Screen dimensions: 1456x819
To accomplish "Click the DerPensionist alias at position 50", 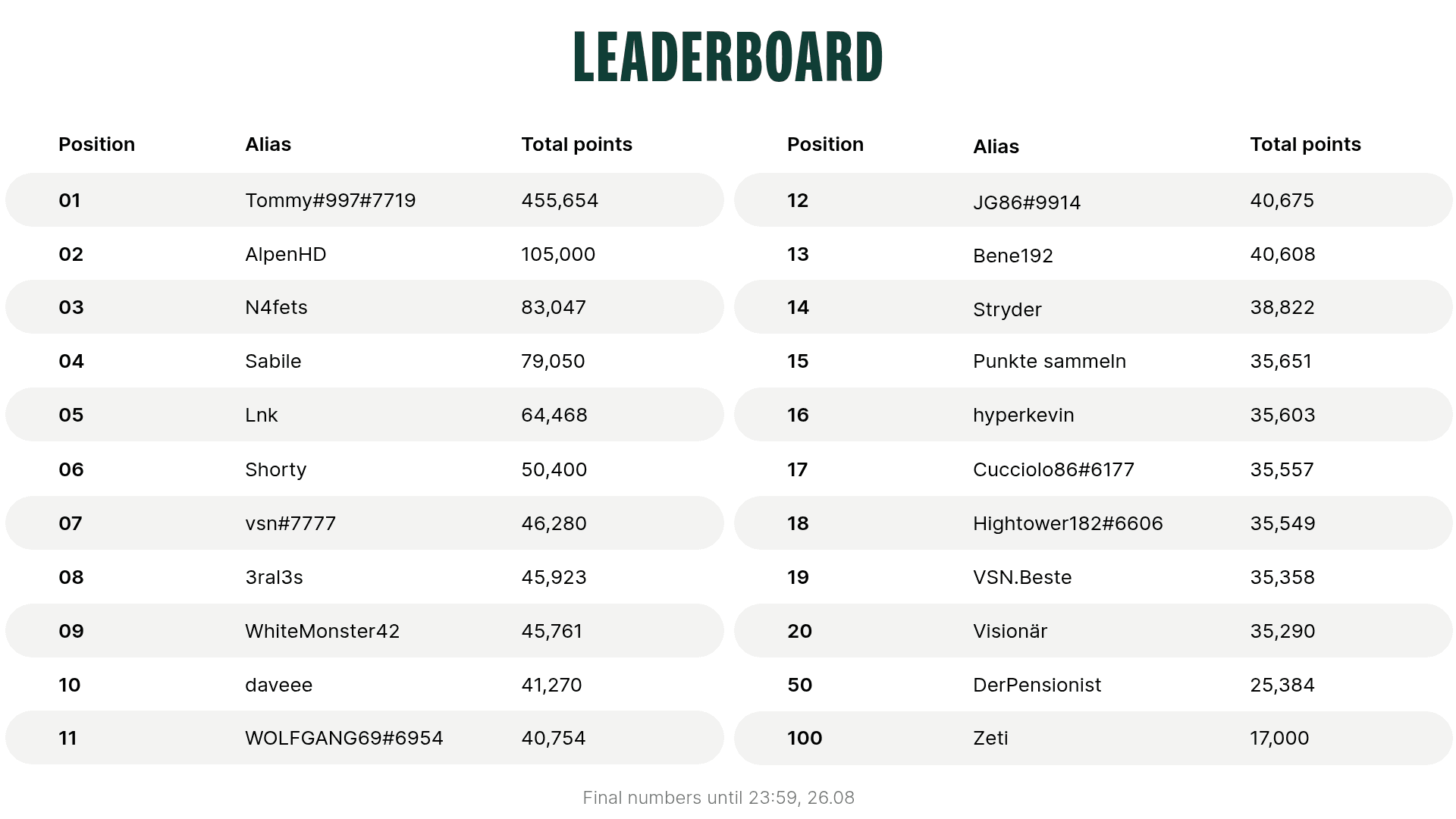I will 1037,685.
